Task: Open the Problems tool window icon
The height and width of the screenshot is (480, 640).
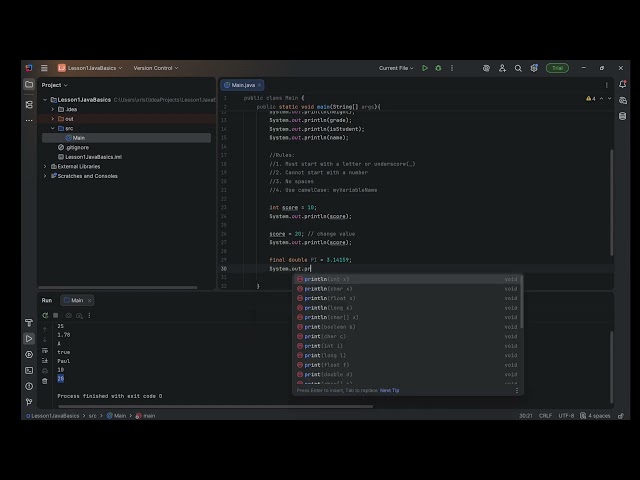Action: point(29,386)
